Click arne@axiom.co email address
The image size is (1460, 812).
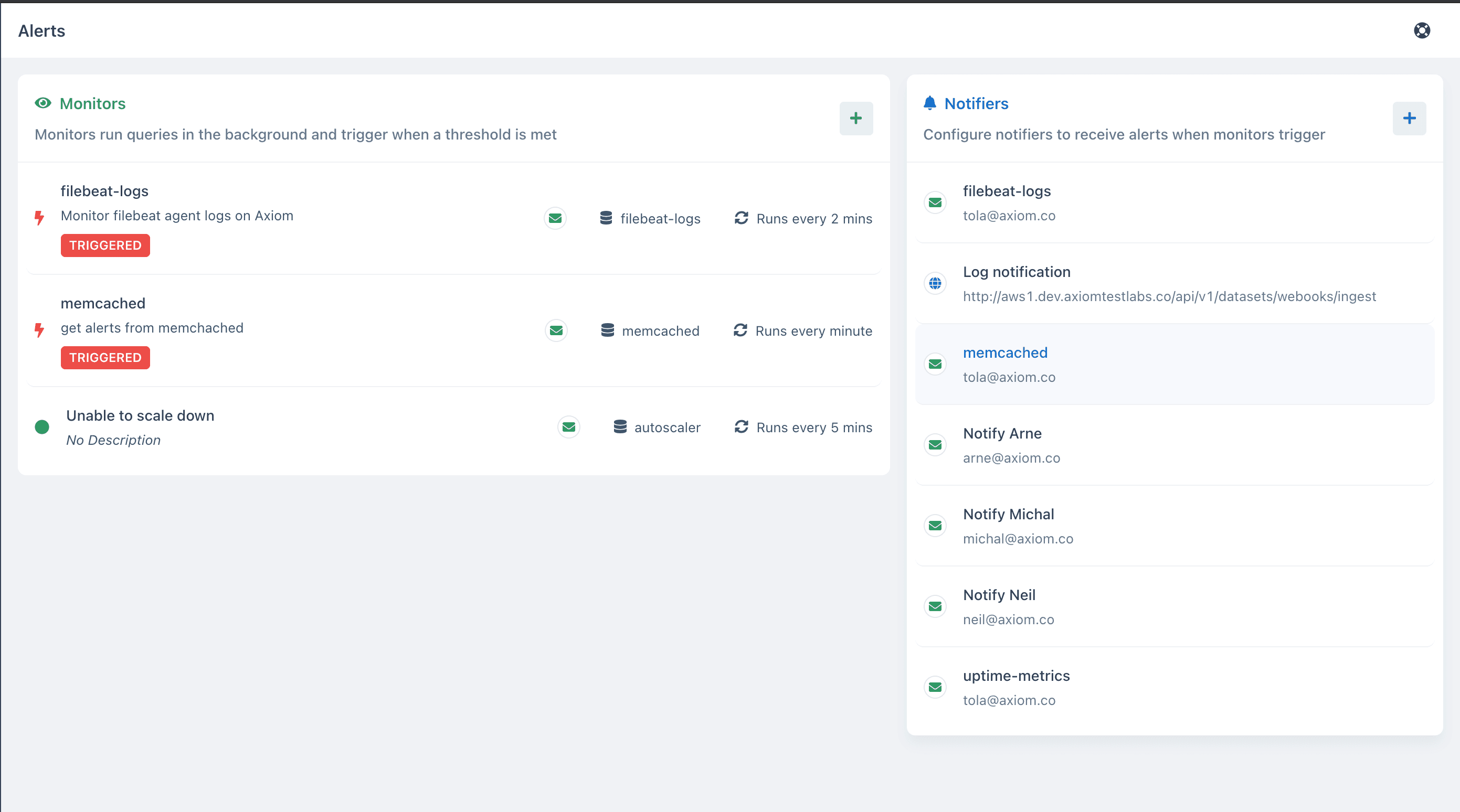1011,458
